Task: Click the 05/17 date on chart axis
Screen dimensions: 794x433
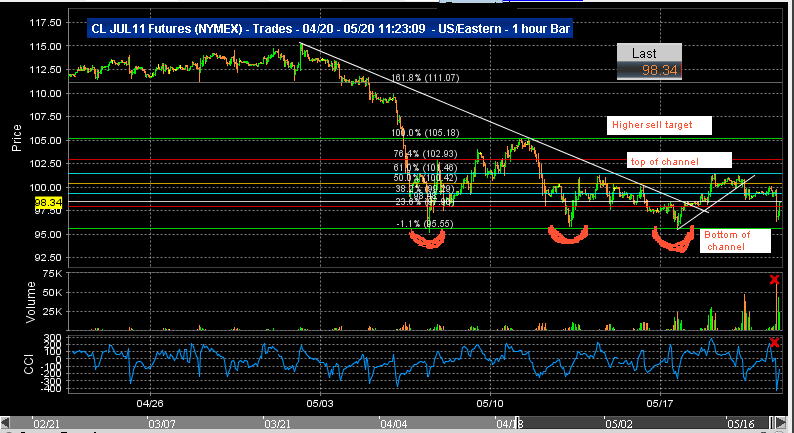Action: coord(660,404)
